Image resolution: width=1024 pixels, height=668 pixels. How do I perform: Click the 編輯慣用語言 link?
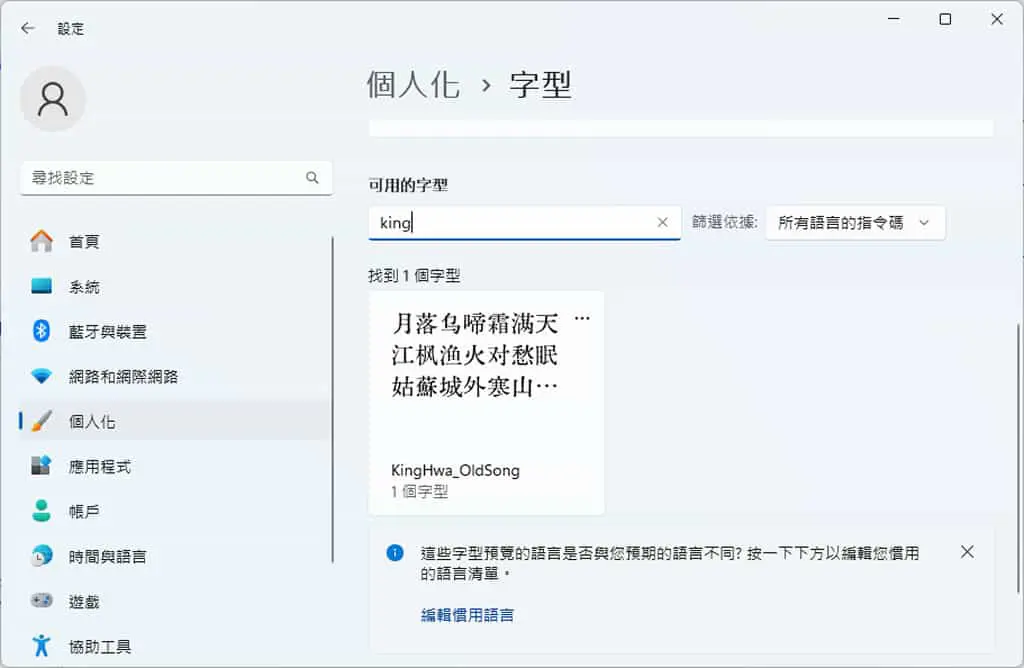click(467, 615)
